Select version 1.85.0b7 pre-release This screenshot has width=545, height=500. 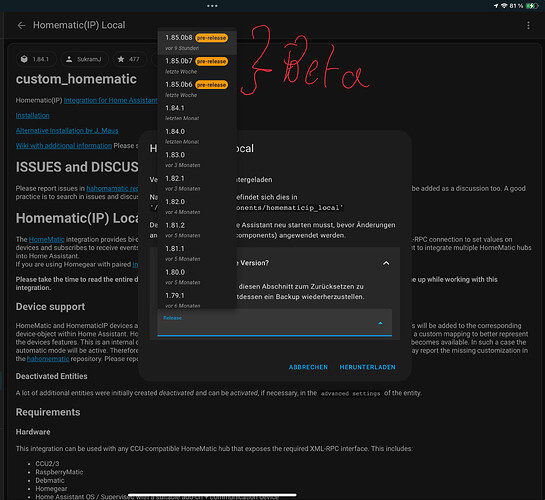coord(197,66)
